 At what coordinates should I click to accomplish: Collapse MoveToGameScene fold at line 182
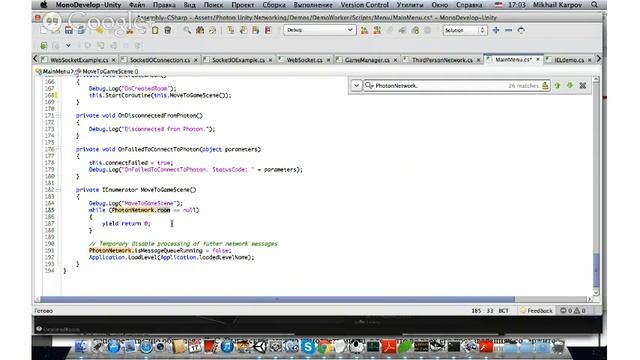[58, 190]
